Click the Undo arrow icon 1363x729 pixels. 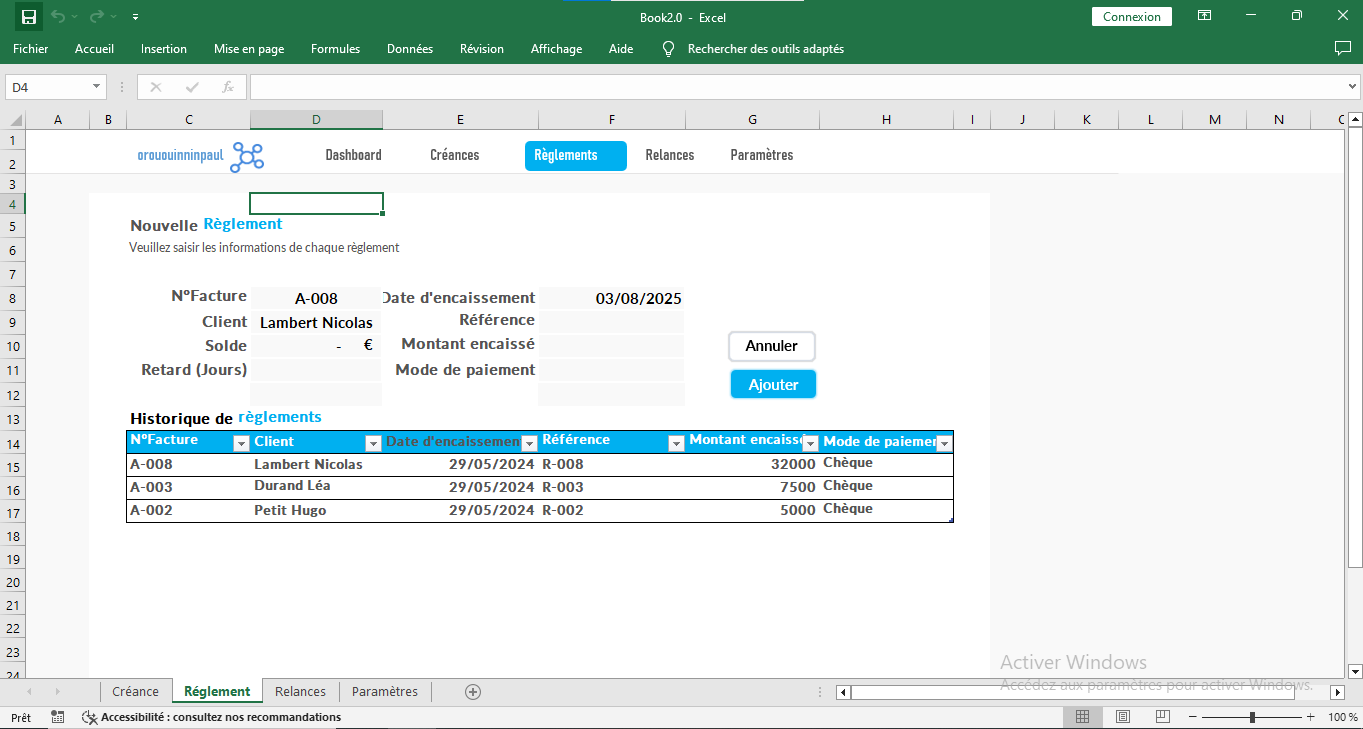click(x=58, y=17)
